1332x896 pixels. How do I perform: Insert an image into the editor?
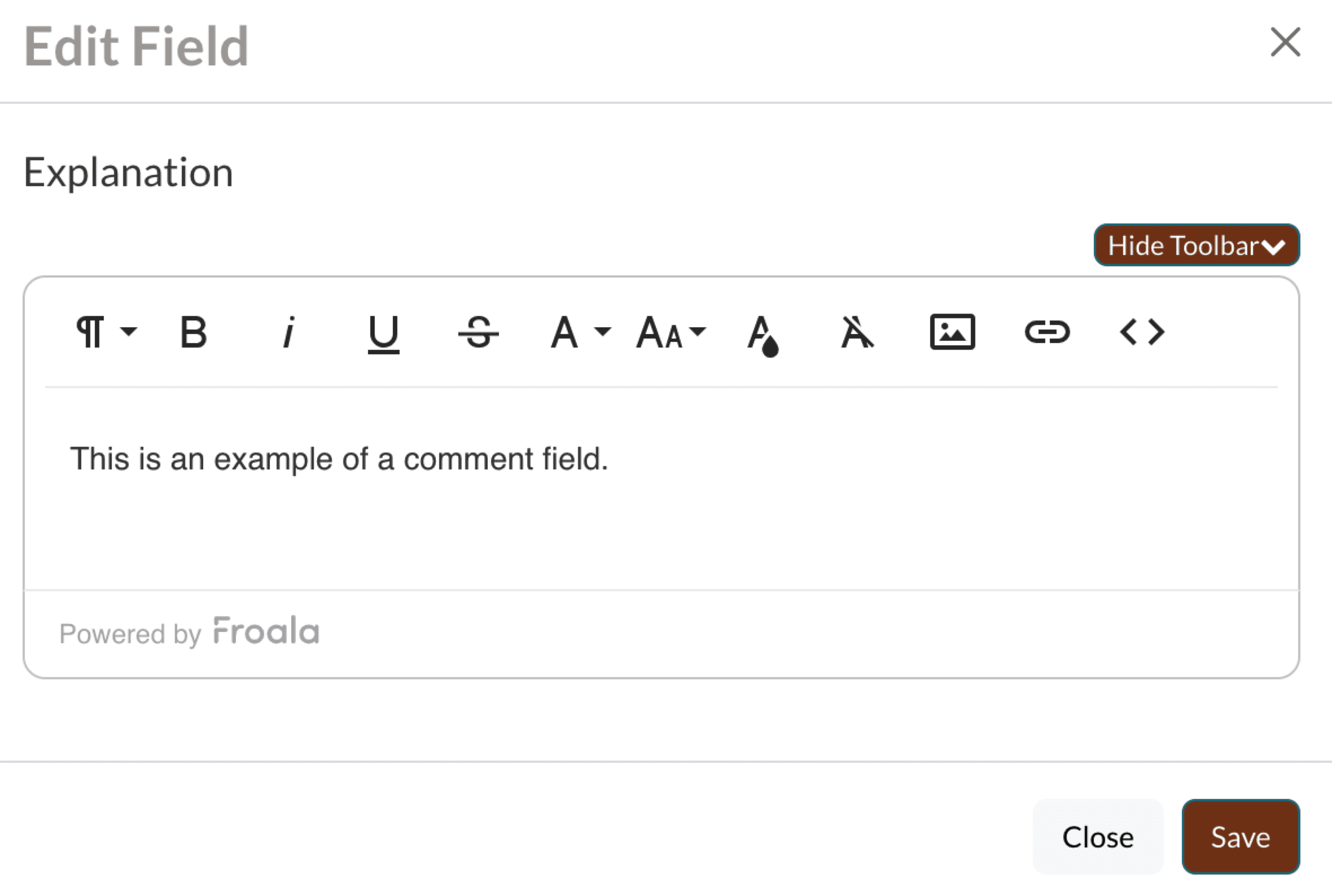tap(952, 332)
